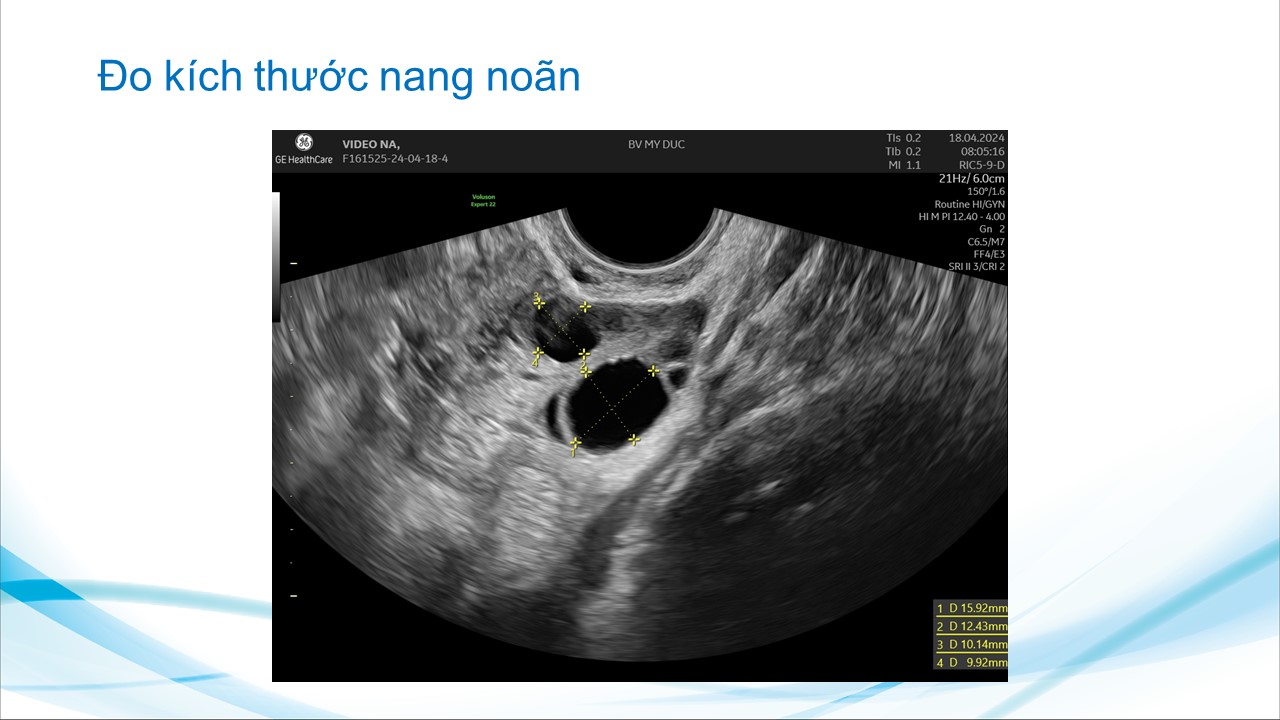Select measurement row 3 D 10.14mm
1280x720 pixels.
click(970, 644)
